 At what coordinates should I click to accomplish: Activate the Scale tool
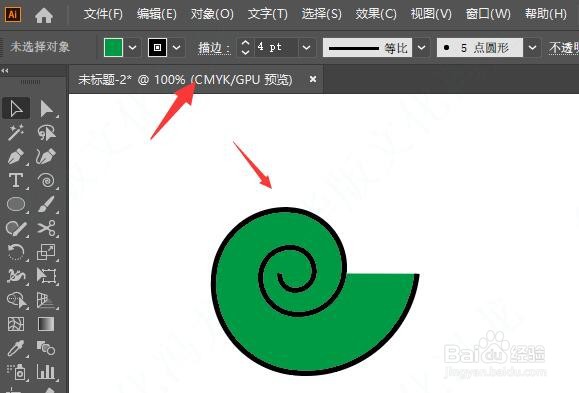coord(47,252)
